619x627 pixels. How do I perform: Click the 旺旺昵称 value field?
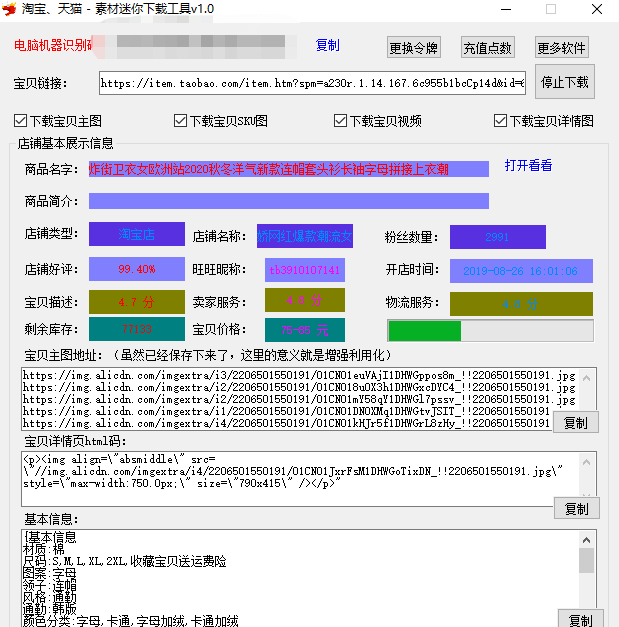[304, 270]
